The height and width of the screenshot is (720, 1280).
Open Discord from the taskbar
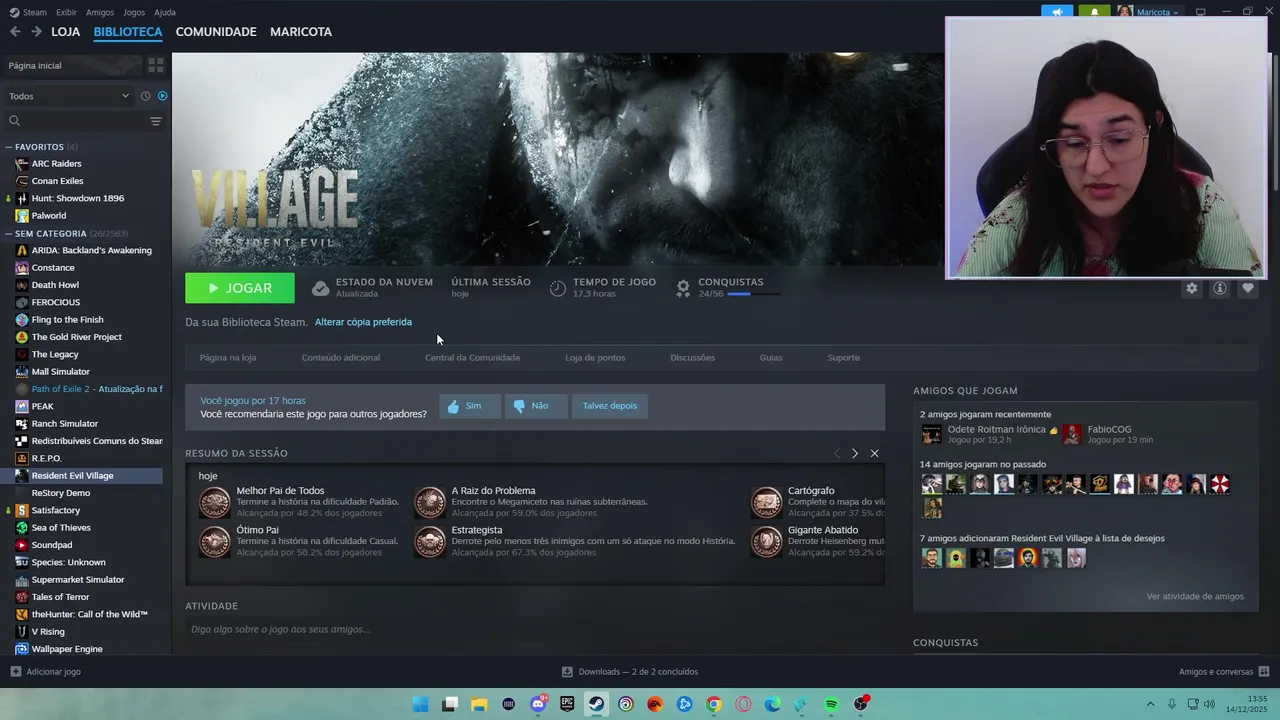538,704
